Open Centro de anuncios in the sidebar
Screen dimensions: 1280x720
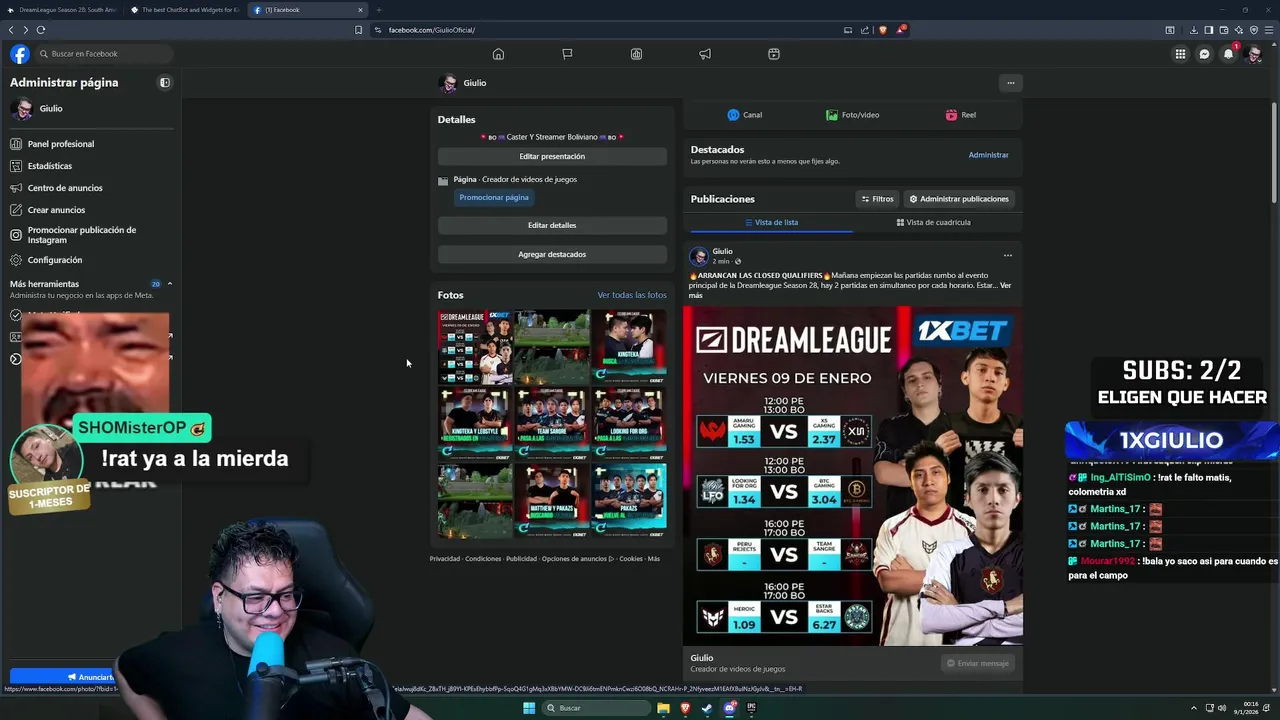tap(90, 188)
